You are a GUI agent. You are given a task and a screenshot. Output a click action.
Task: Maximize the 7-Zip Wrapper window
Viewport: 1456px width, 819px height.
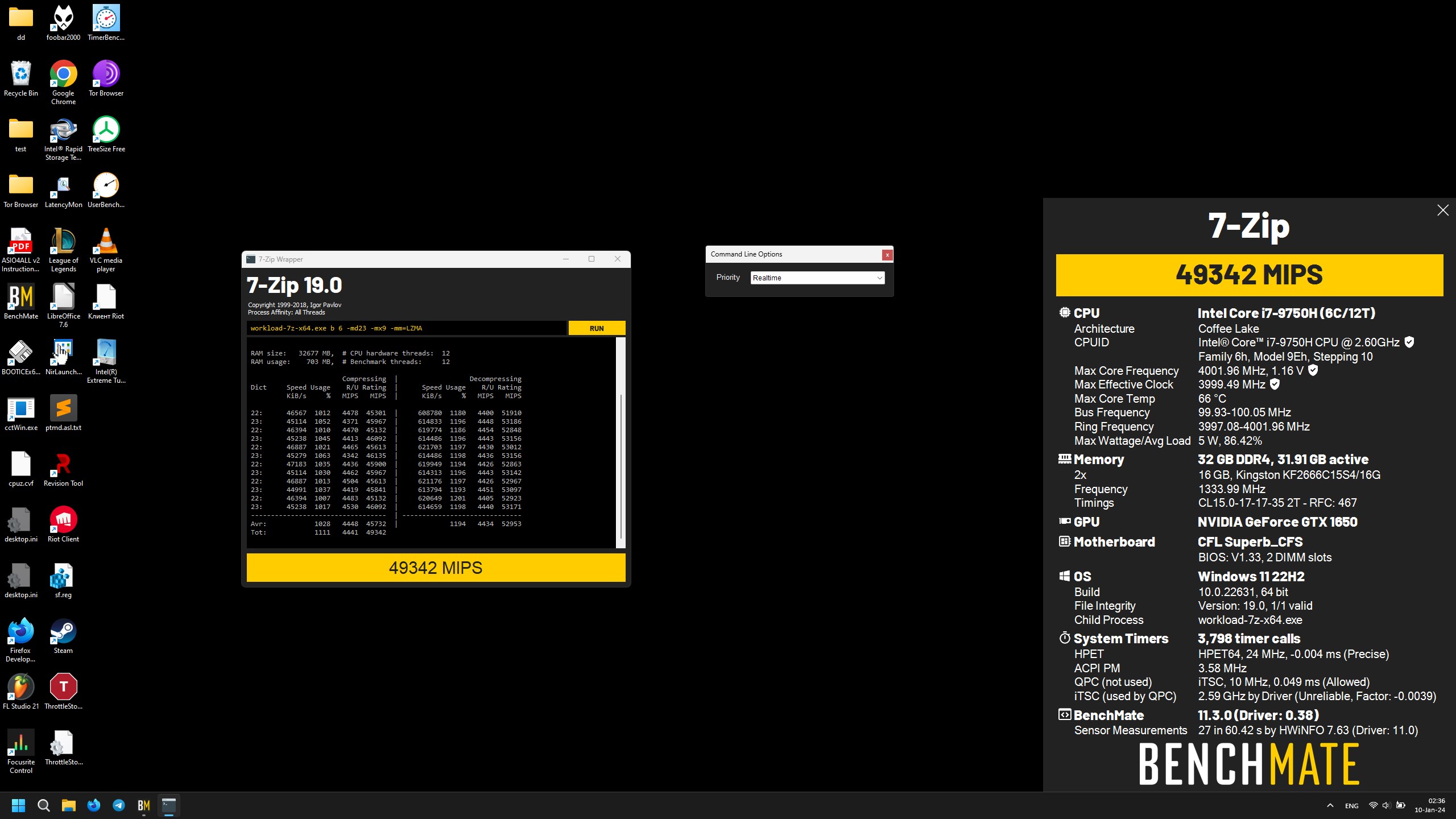coord(591,259)
